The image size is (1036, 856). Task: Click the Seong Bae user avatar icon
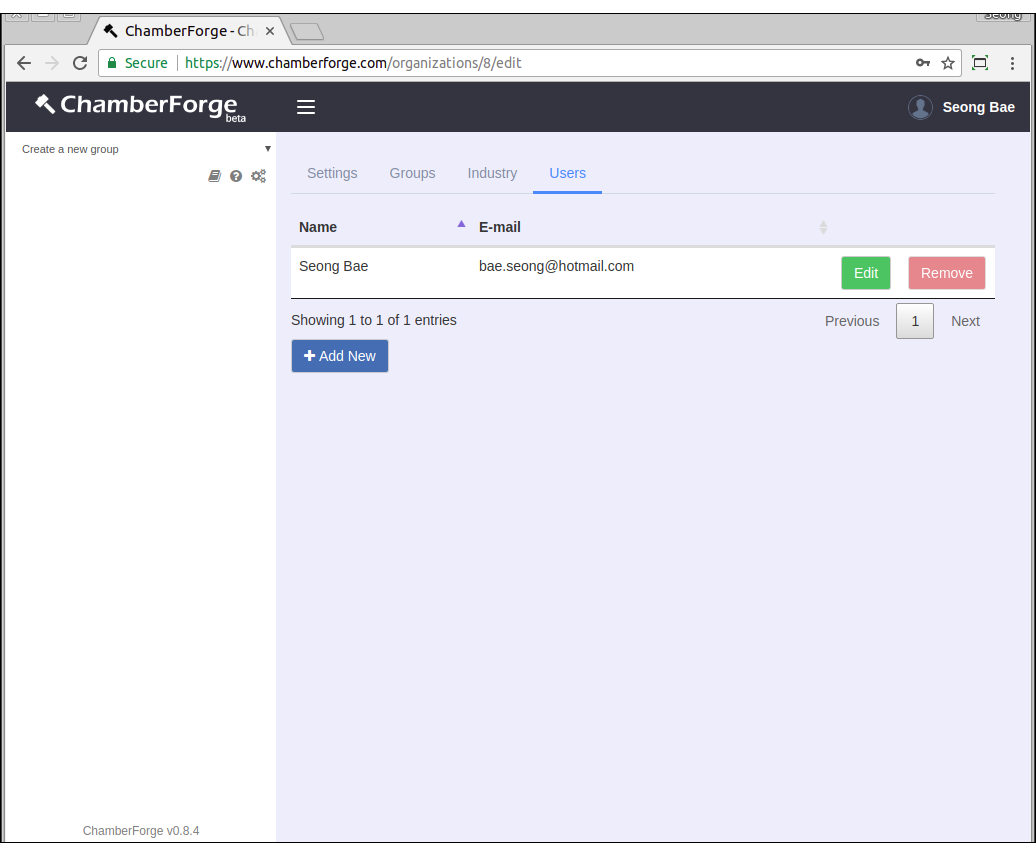click(x=920, y=107)
